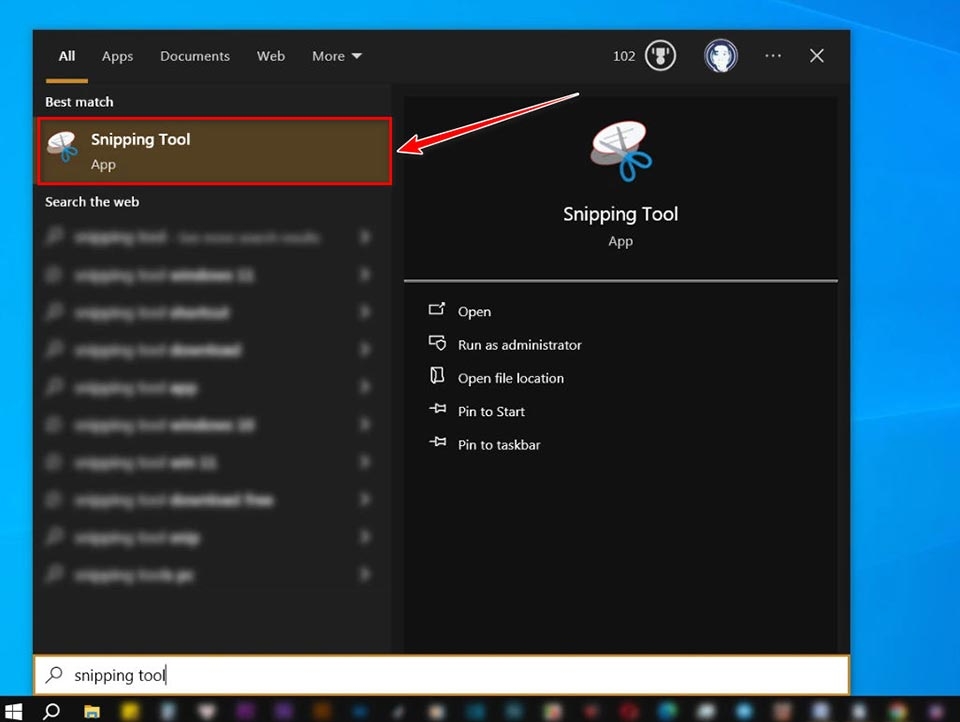The width and height of the screenshot is (960, 722).
Task: Expand the last web suggestion chevron
Action: tap(365, 574)
